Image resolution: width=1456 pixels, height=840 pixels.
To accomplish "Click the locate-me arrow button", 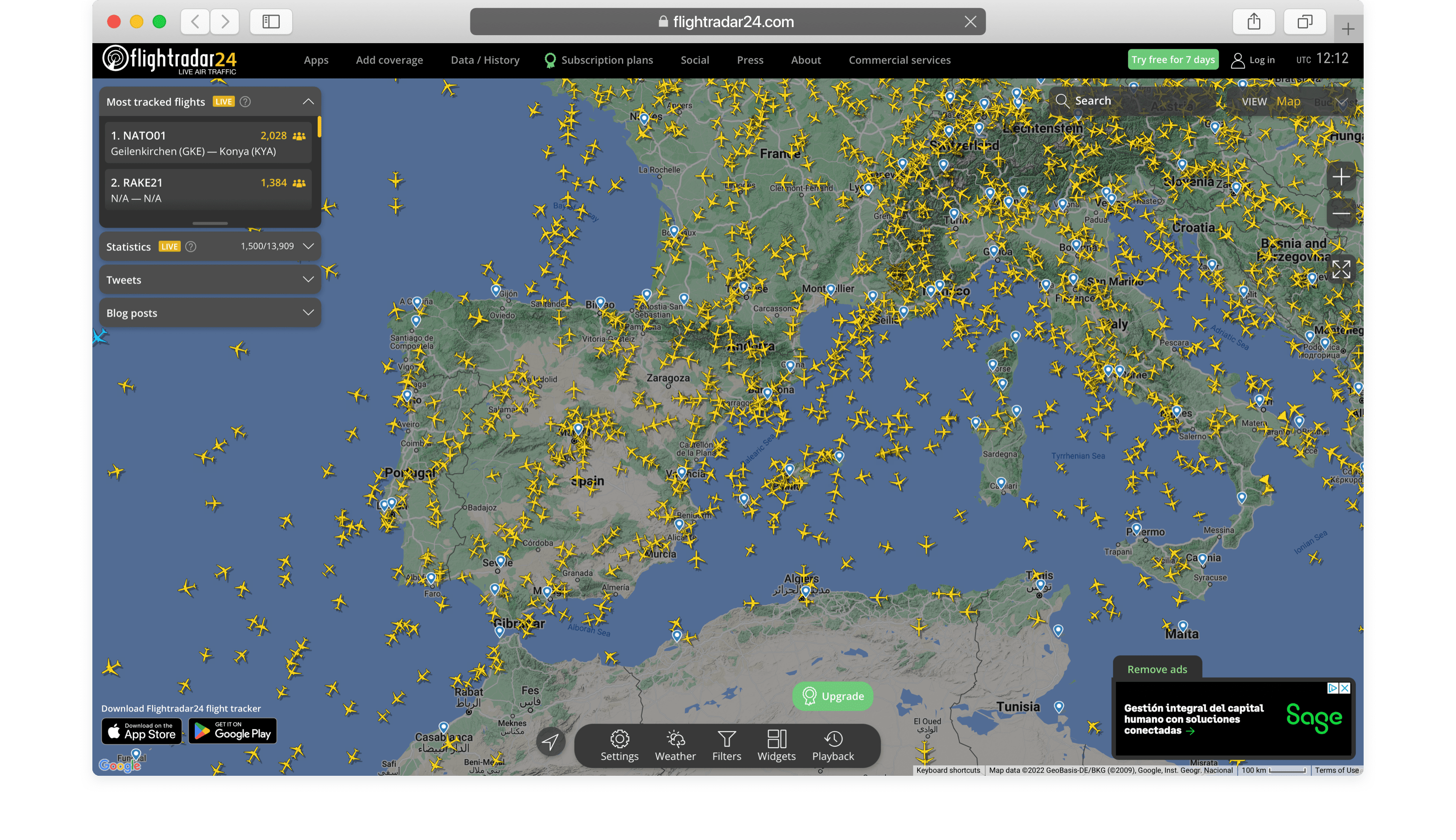I will (551, 741).
